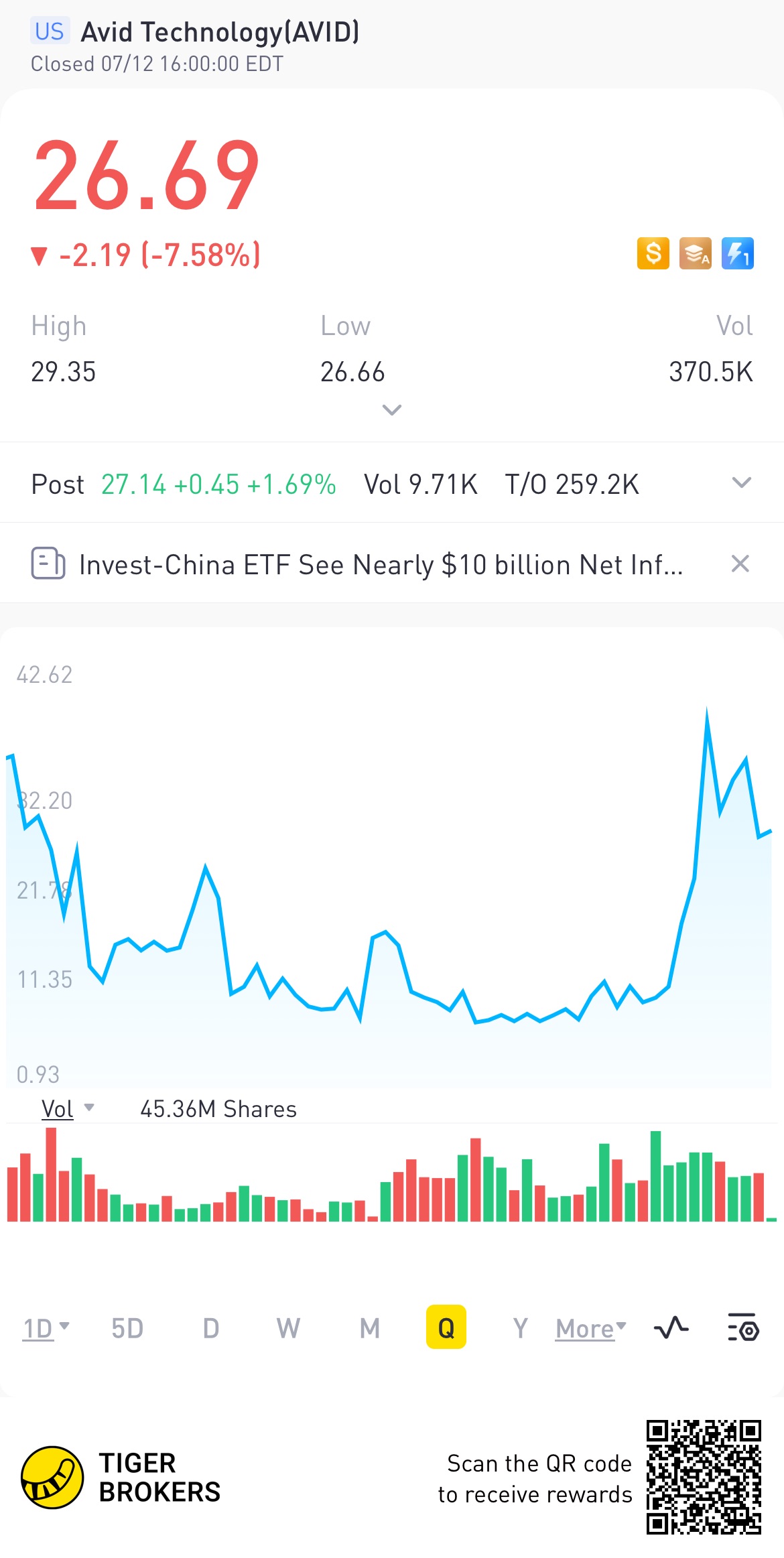This screenshot has width=784, height=1558.
Task: Open the Vol indicator dropdown
Action: click(67, 1109)
